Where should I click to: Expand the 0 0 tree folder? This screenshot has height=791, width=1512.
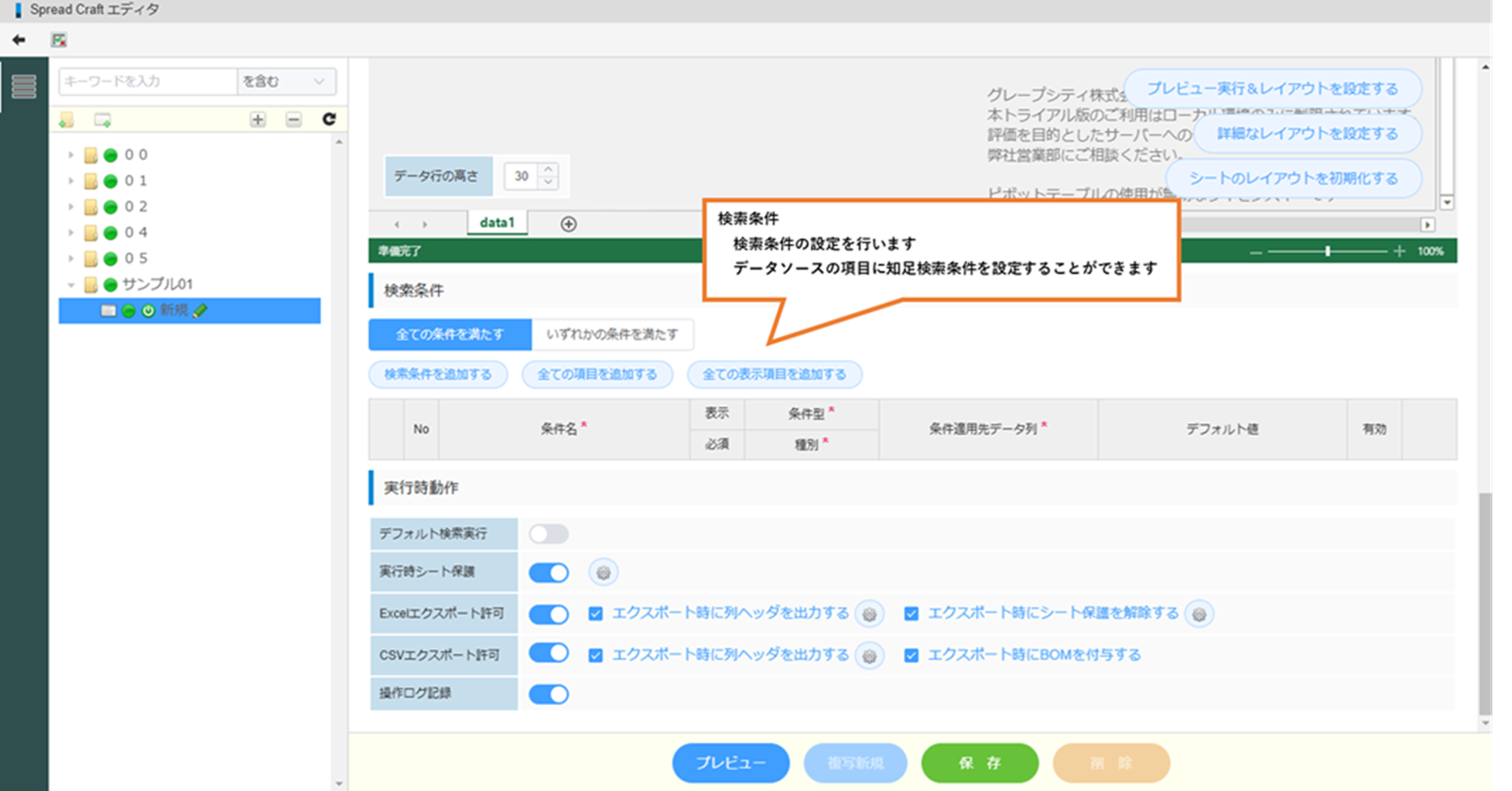(71, 155)
